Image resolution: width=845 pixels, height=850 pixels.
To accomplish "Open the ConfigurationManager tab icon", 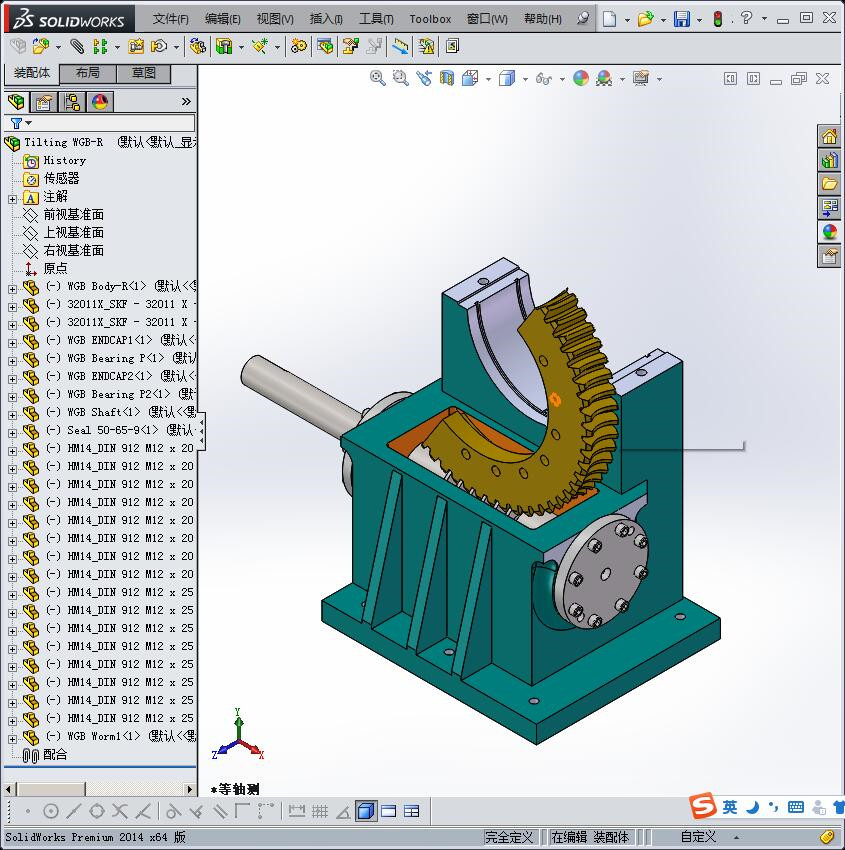I will (72, 101).
